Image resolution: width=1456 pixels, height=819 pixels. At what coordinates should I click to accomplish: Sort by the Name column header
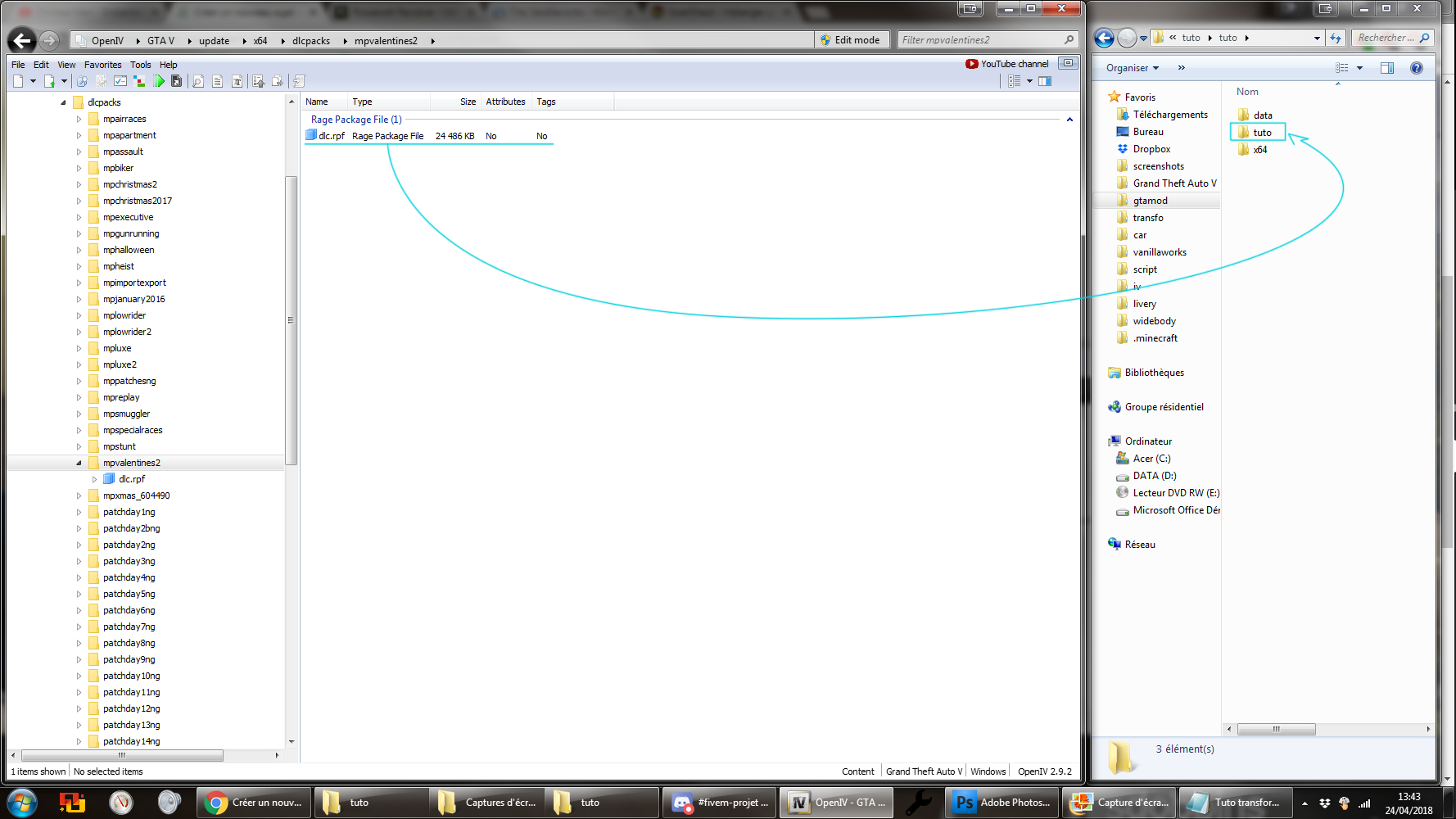point(325,102)
